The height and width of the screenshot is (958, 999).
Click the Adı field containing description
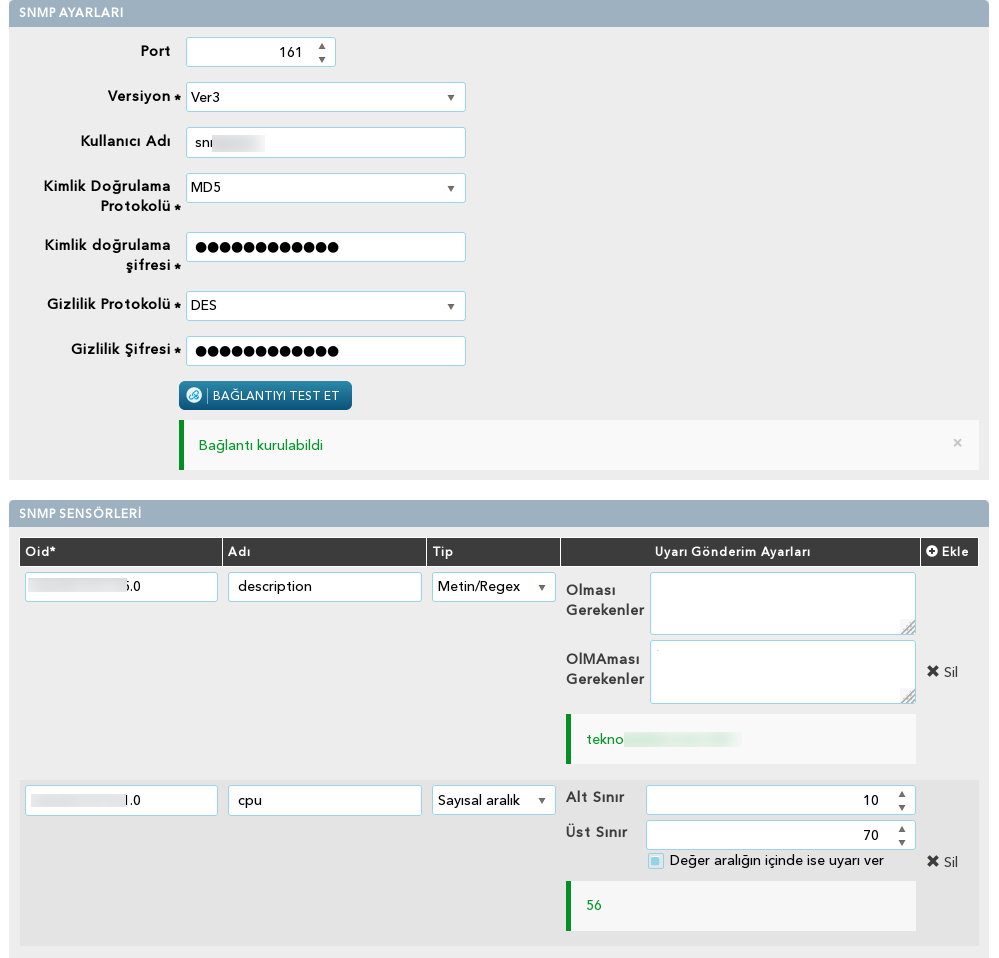click(325, 587)
